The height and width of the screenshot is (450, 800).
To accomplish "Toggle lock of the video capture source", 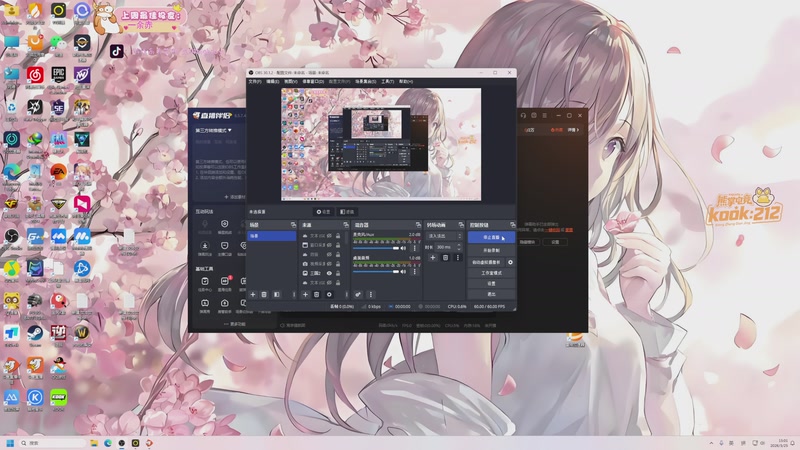I will 338,264.
